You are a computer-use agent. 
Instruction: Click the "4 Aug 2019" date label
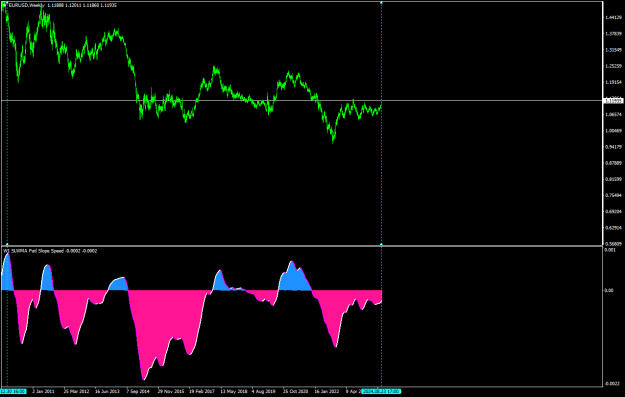click(264, 391)
